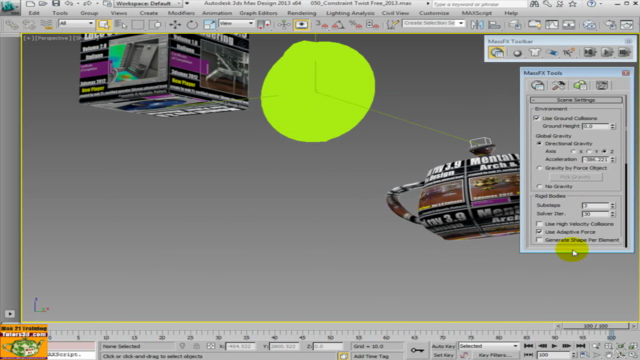Open the Rendering menu
640x360 pixels.
pos(302,13)
